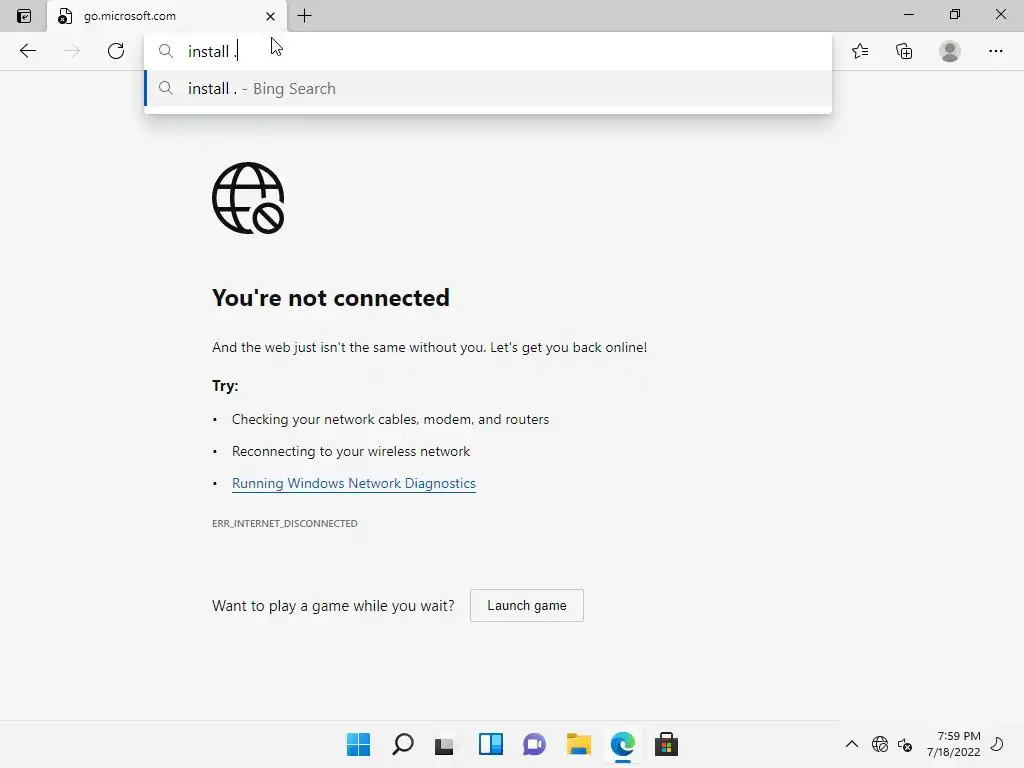Viewport: 1024px width, 768px height.
Task: Click the muted volume tray icon
Action: coord(904,744)
